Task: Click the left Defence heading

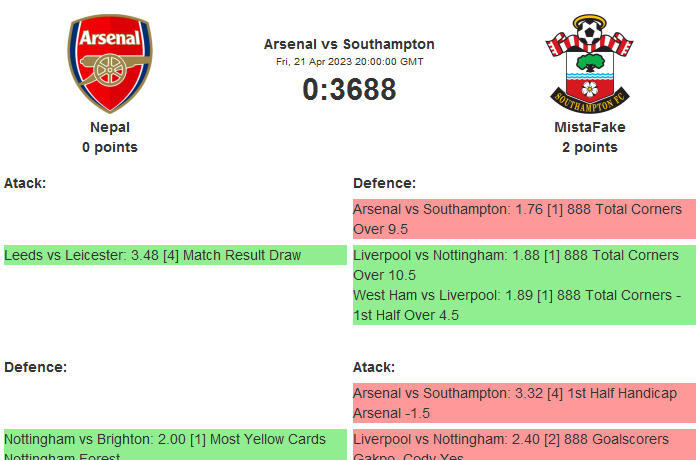Action: pyautogui.click(x=35, y=367)
